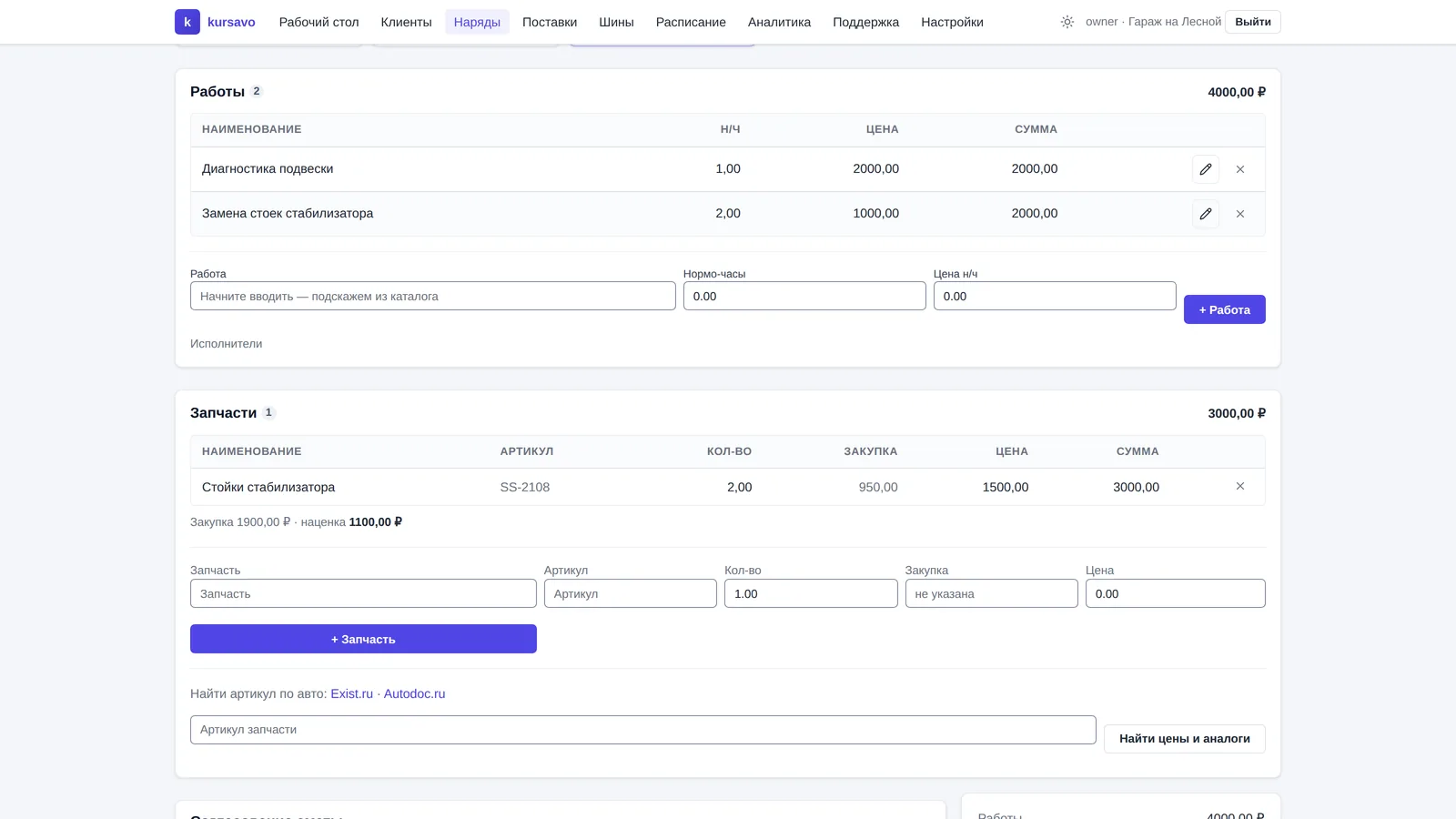Go to Настройки
This screenshot has height=819, width=1456.
952,22
